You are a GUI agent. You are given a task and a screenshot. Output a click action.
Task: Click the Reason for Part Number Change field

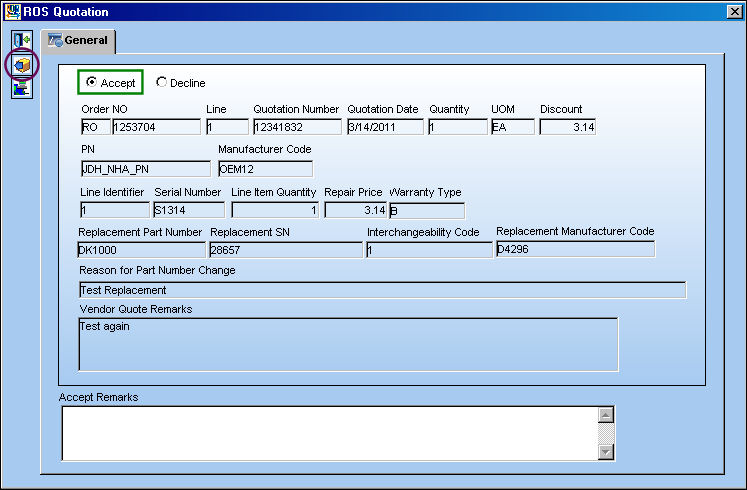click(383, 290)
